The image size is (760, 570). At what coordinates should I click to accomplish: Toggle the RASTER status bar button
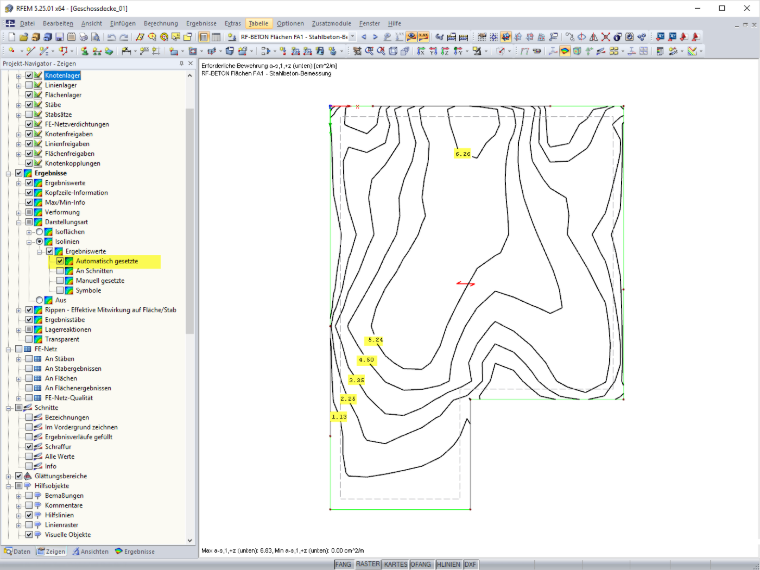tap(367, 564)
